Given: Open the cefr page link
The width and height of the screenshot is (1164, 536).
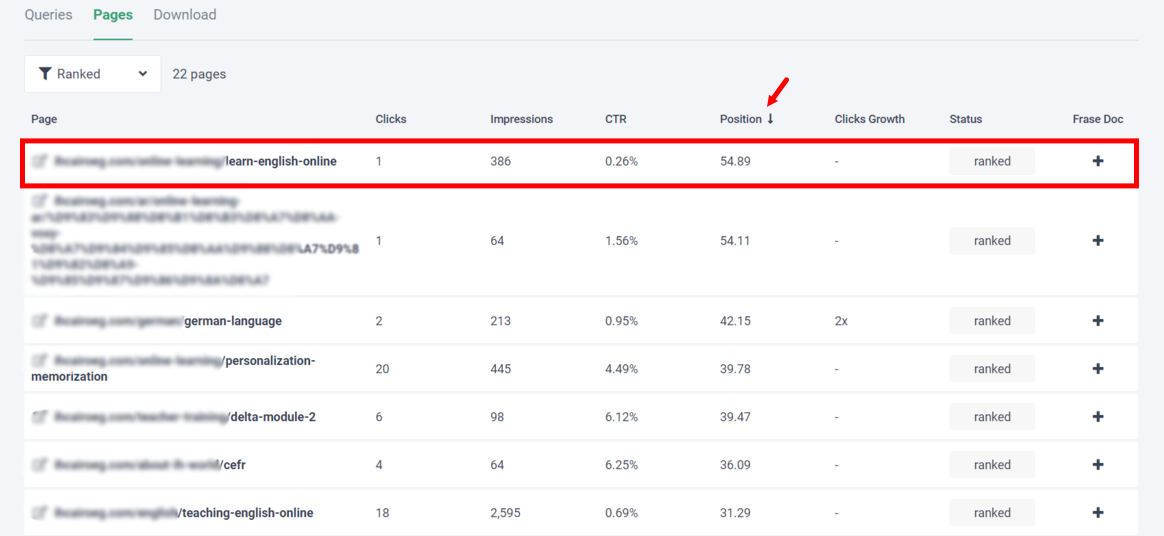Looking at the screenshot, I should point(149,465).
